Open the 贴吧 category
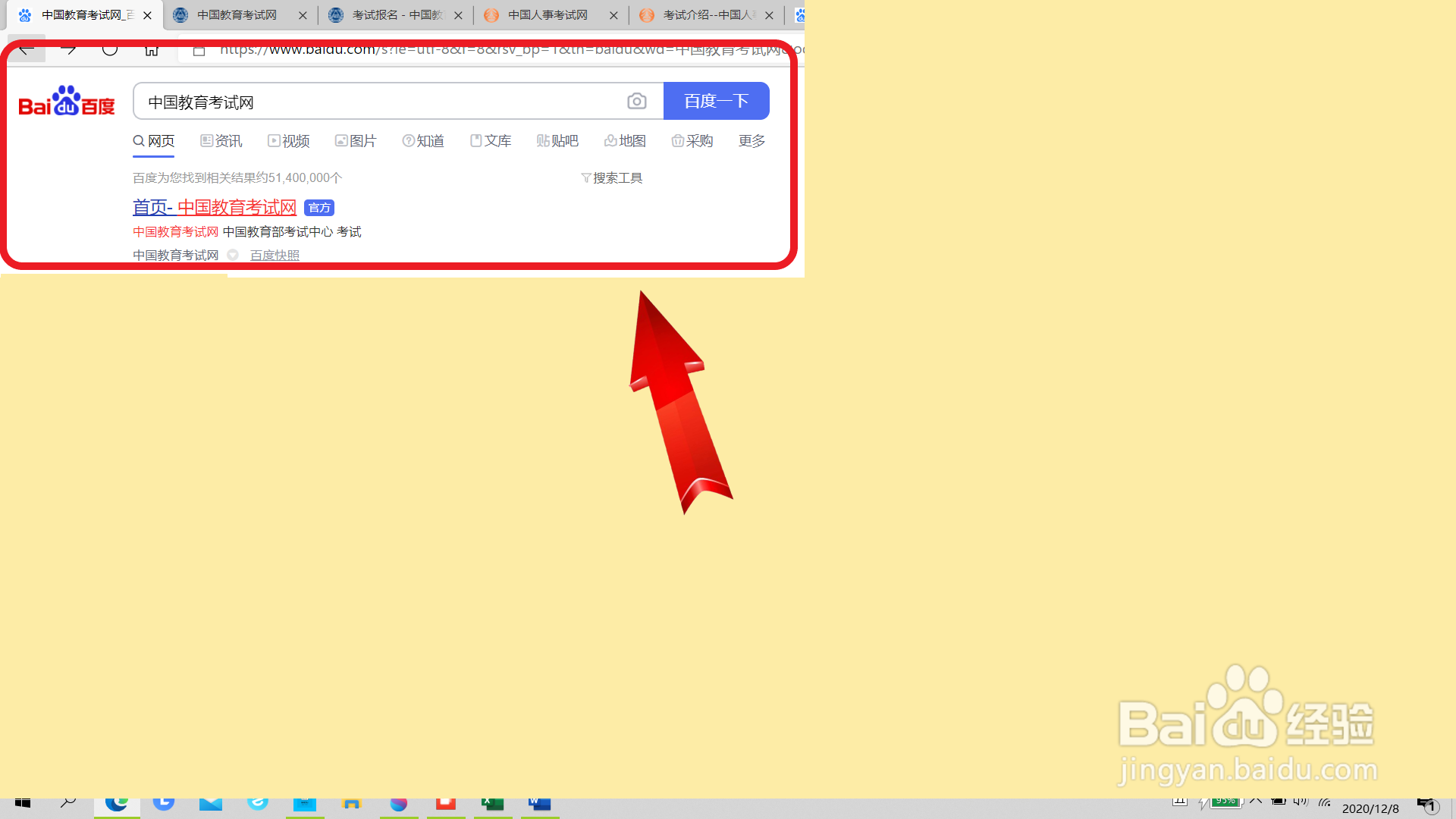The height and width of the screenshot is (819, 1456). click(x=557, y=141)
